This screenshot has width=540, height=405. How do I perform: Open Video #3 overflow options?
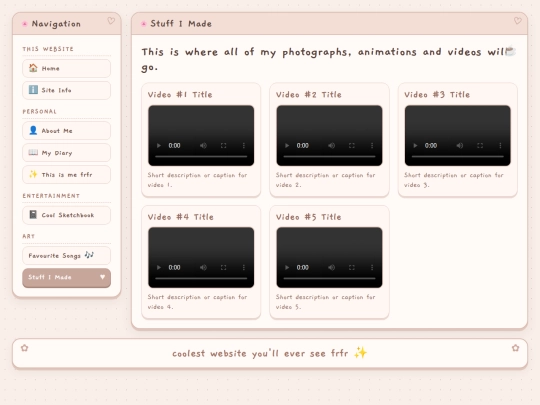[x=500, y=146]
